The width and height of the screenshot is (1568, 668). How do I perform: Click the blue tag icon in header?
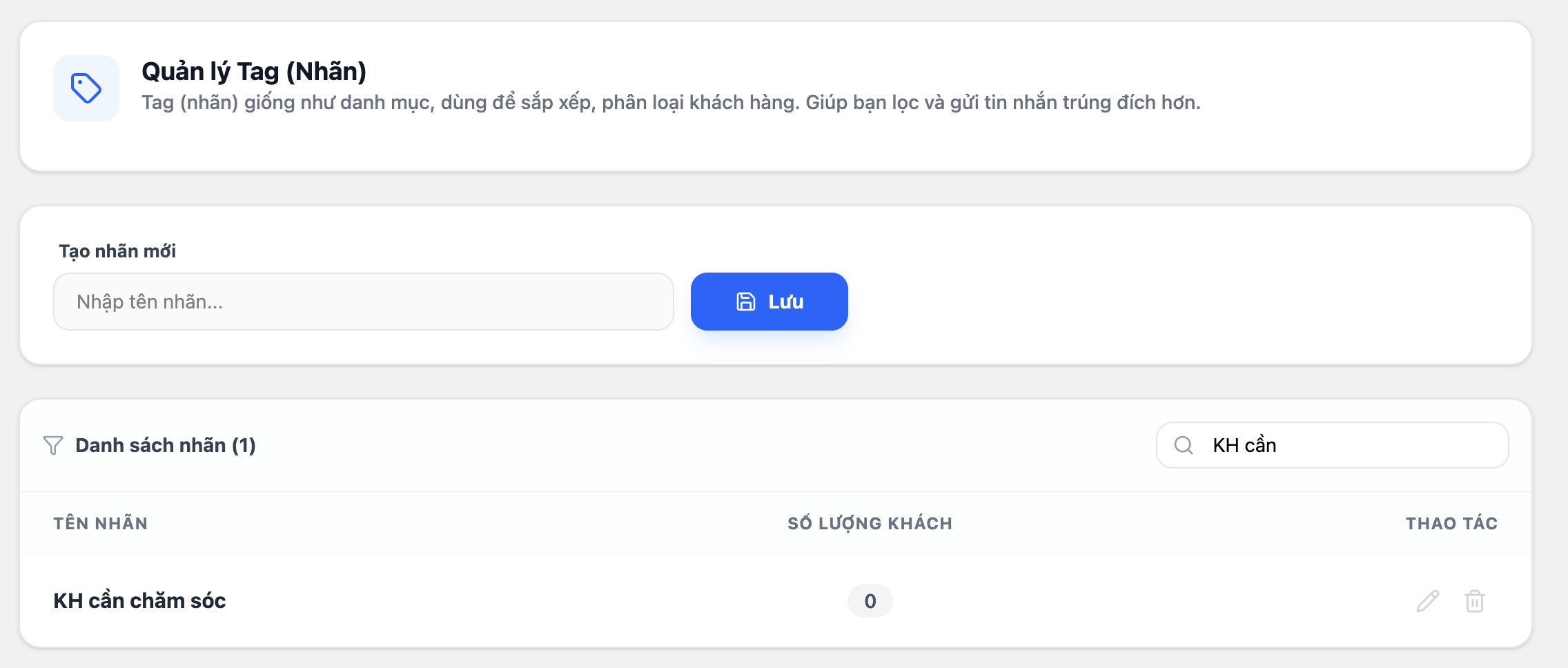86,88
